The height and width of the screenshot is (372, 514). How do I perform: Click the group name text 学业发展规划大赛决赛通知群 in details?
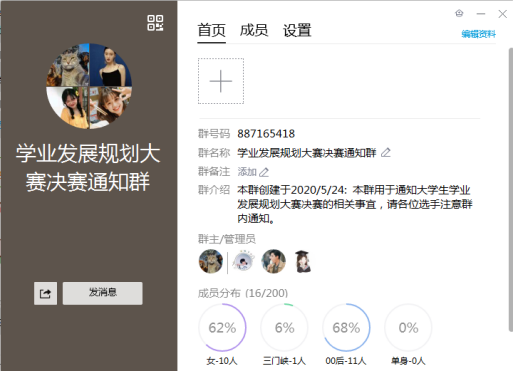coord(307,153)
